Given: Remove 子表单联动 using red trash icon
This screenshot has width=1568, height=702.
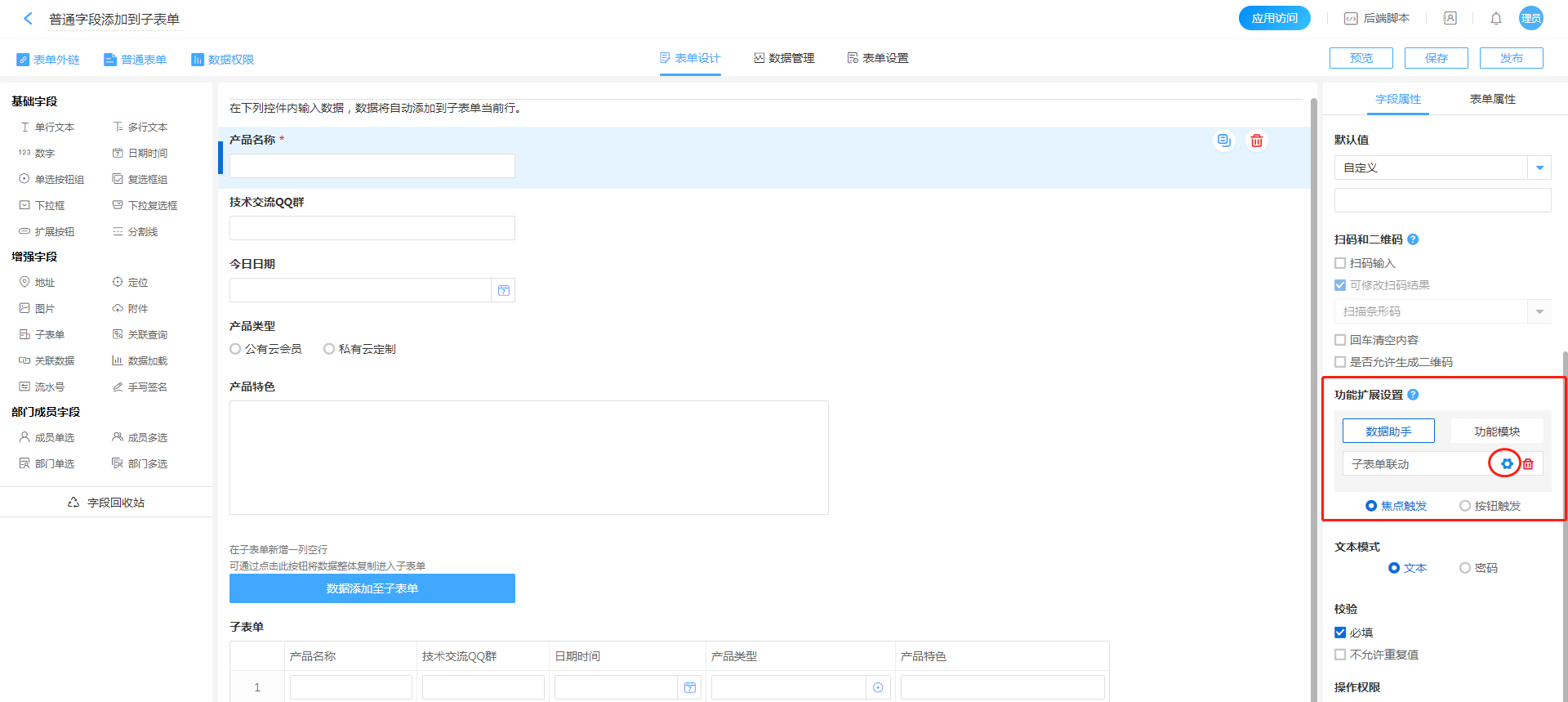Looking at the screenshot, I should coord(1528,464).
